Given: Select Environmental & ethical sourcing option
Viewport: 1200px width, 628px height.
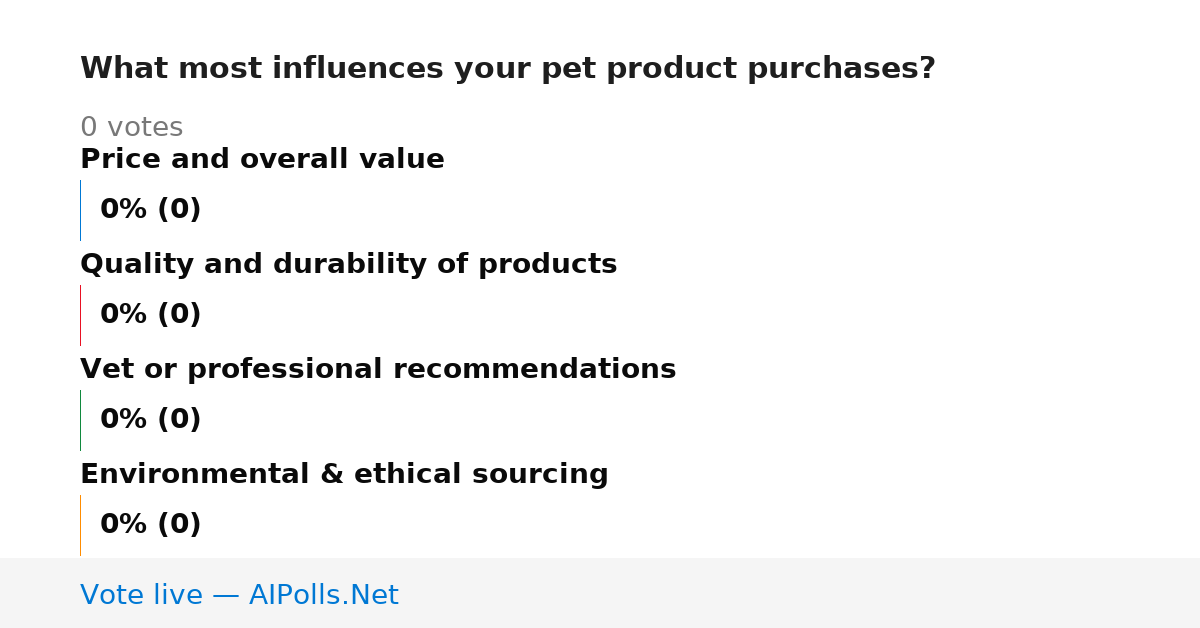Looking at the screenshot, I should (x=344, y=475).
